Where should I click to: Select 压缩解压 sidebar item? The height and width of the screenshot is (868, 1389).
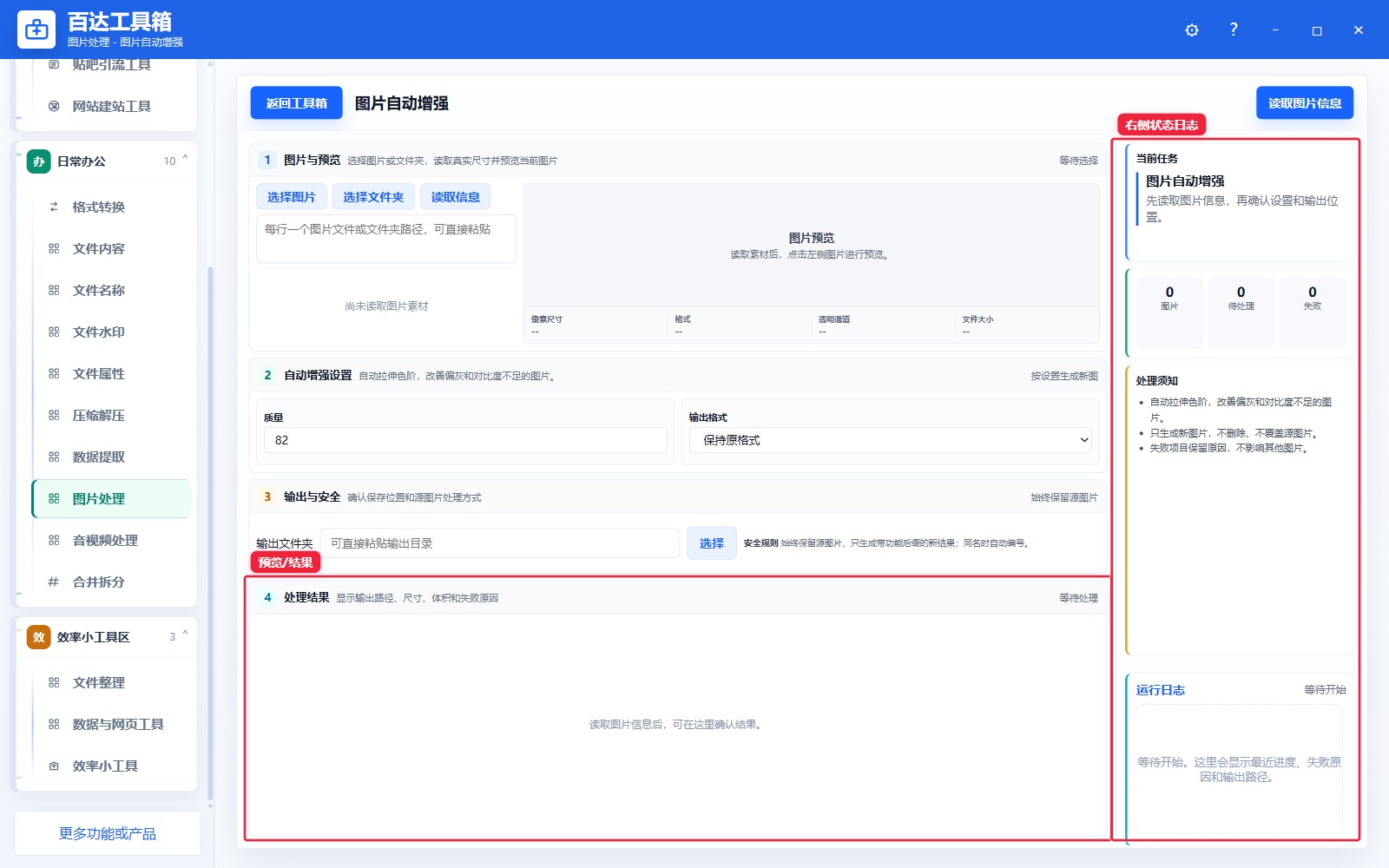point(111,415)
